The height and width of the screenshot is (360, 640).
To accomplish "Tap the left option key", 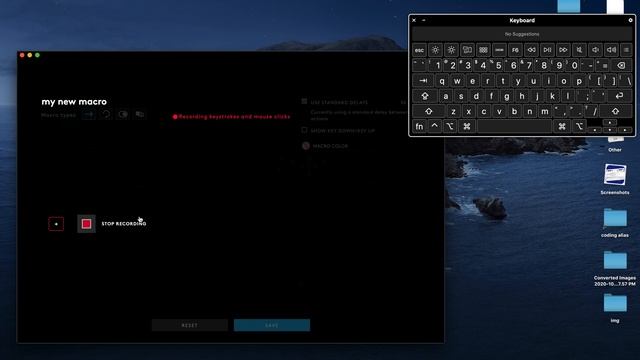I will click(450, 127).
